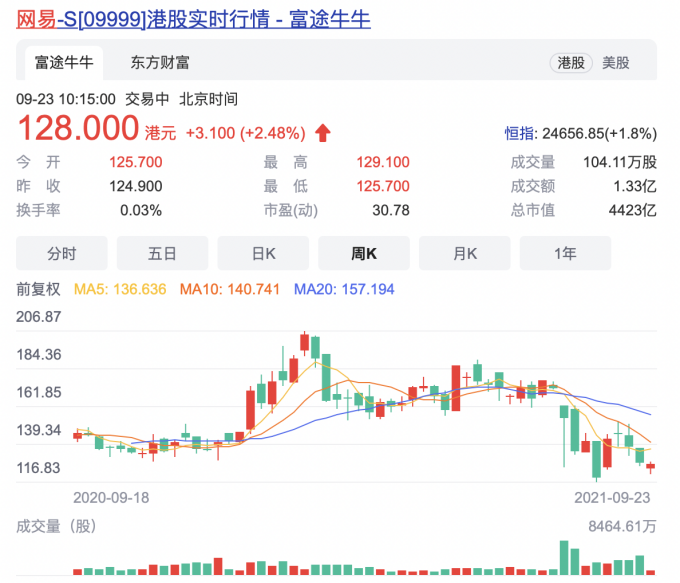This screenshot has height=583, width=680.
Task: Click the 2020-09-18 start date label
Action: pyautogui.click(x=111, y=498)
